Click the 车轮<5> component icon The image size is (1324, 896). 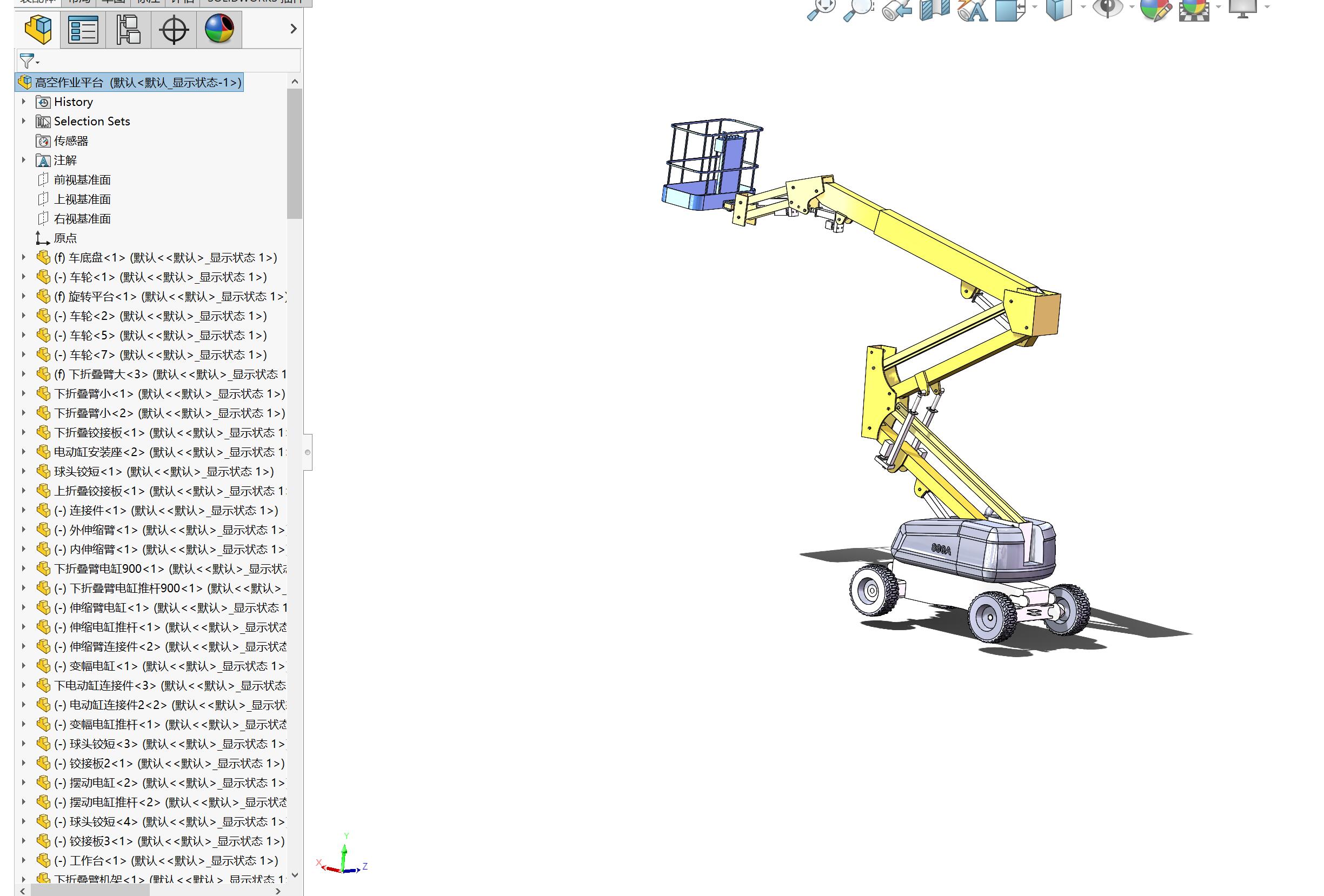coord(43,335)
